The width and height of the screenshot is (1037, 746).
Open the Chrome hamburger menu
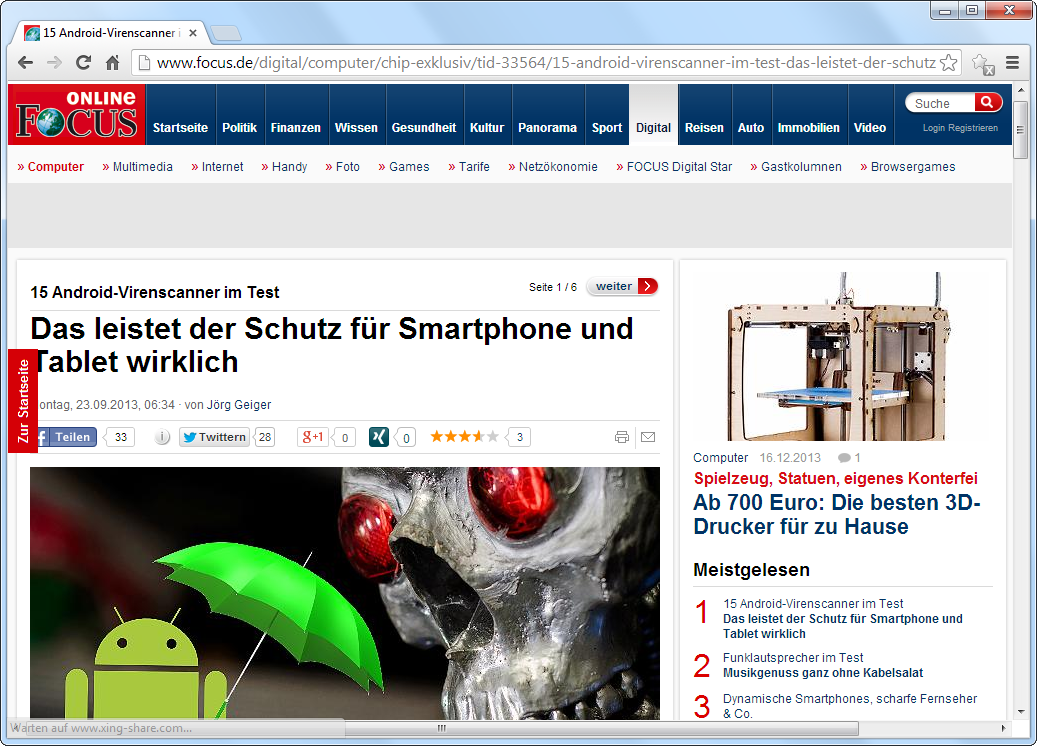pyautogui.click(x=1013, y=63)
